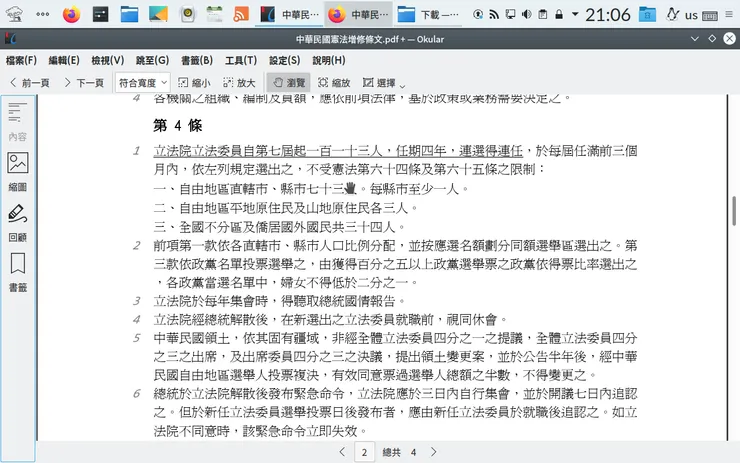Viewport: 740px width, 463px height.
Task: Toggle the Selection (選擇) tool
Action: 379,83
